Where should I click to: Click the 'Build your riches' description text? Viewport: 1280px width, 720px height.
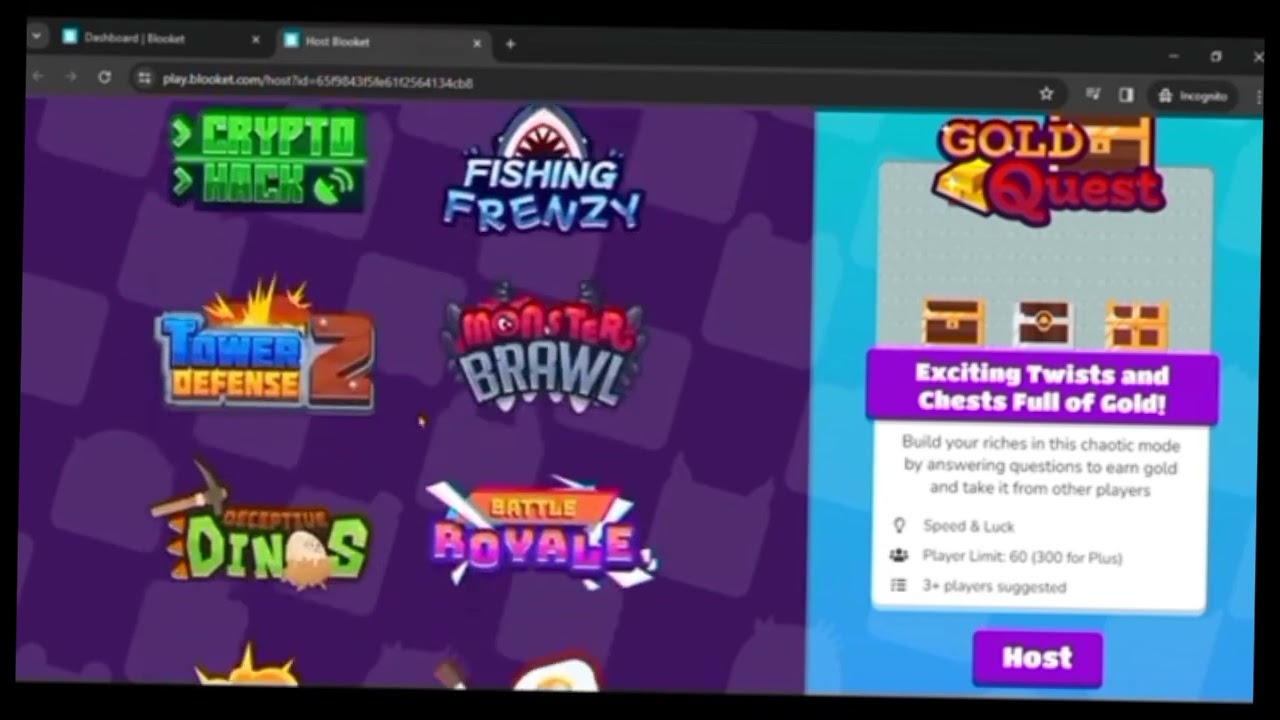(1040, 467)
